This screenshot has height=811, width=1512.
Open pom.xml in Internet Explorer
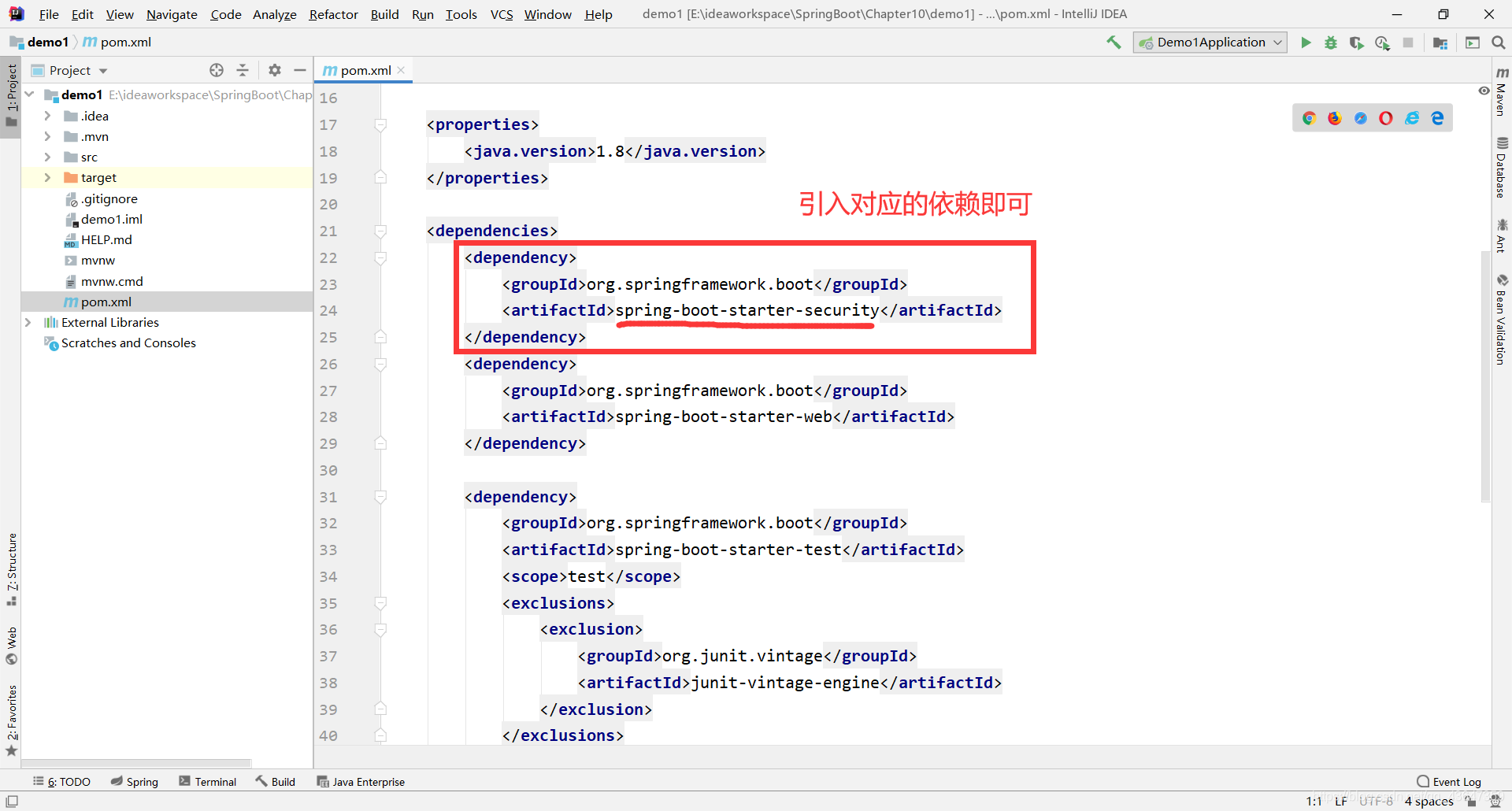(x=1412, y=118)
